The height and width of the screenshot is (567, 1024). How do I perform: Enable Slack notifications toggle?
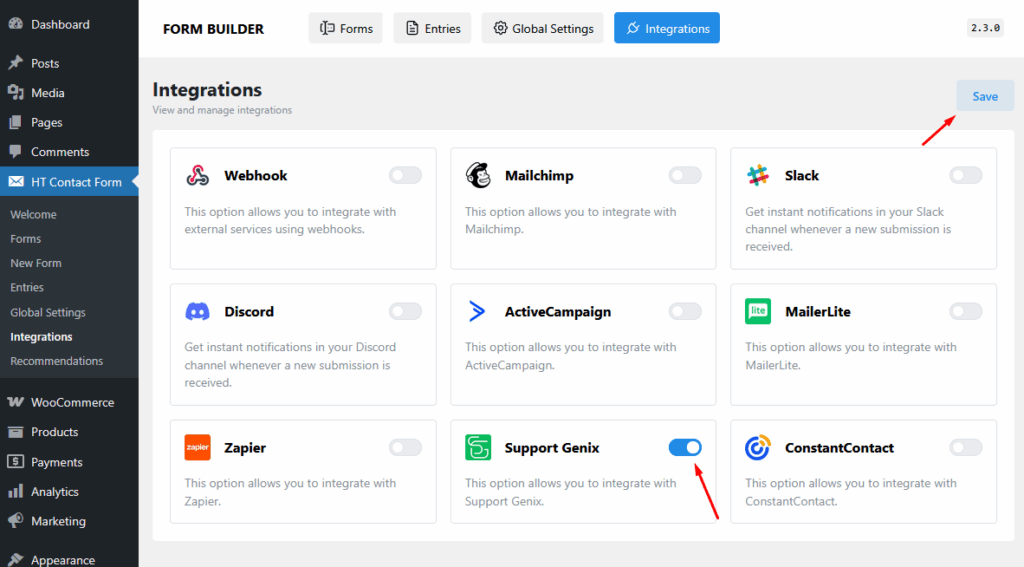[965, 176]
